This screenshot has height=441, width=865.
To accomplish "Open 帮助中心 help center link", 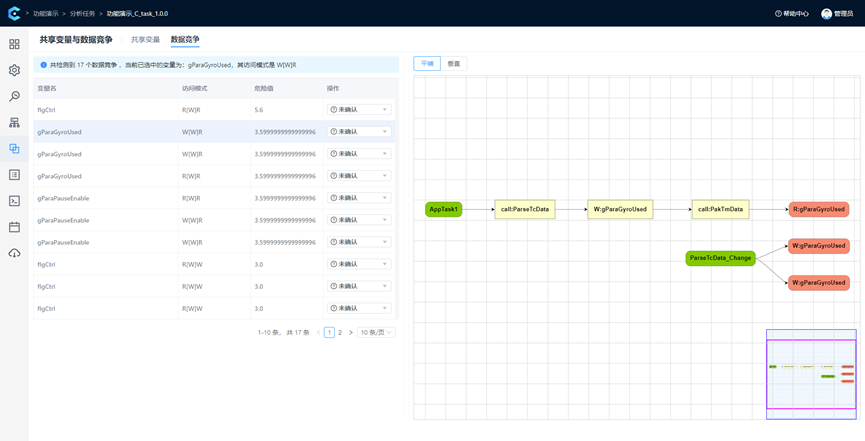I will tap(792, 14).
